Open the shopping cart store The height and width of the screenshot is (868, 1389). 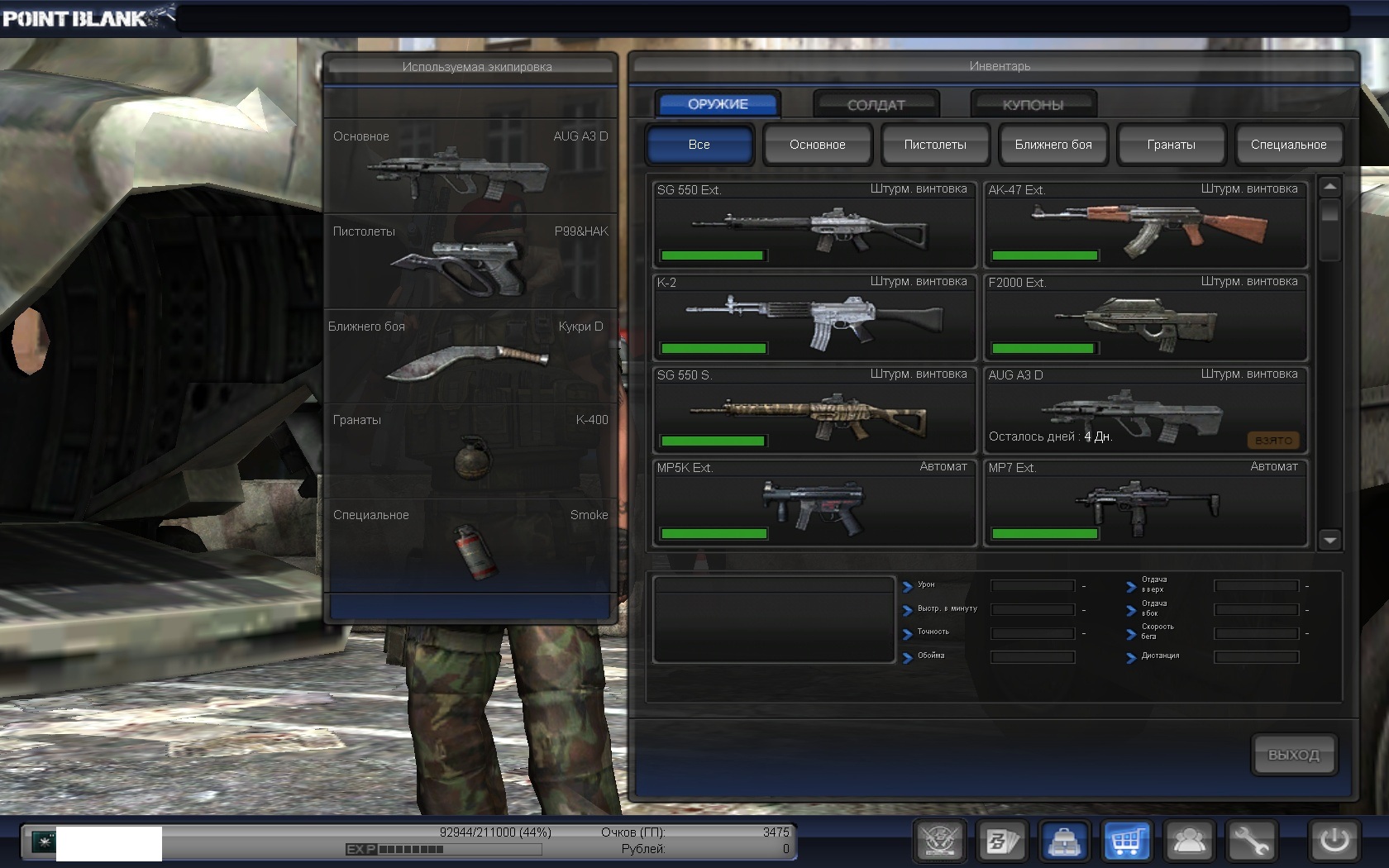coord(1126,842)
